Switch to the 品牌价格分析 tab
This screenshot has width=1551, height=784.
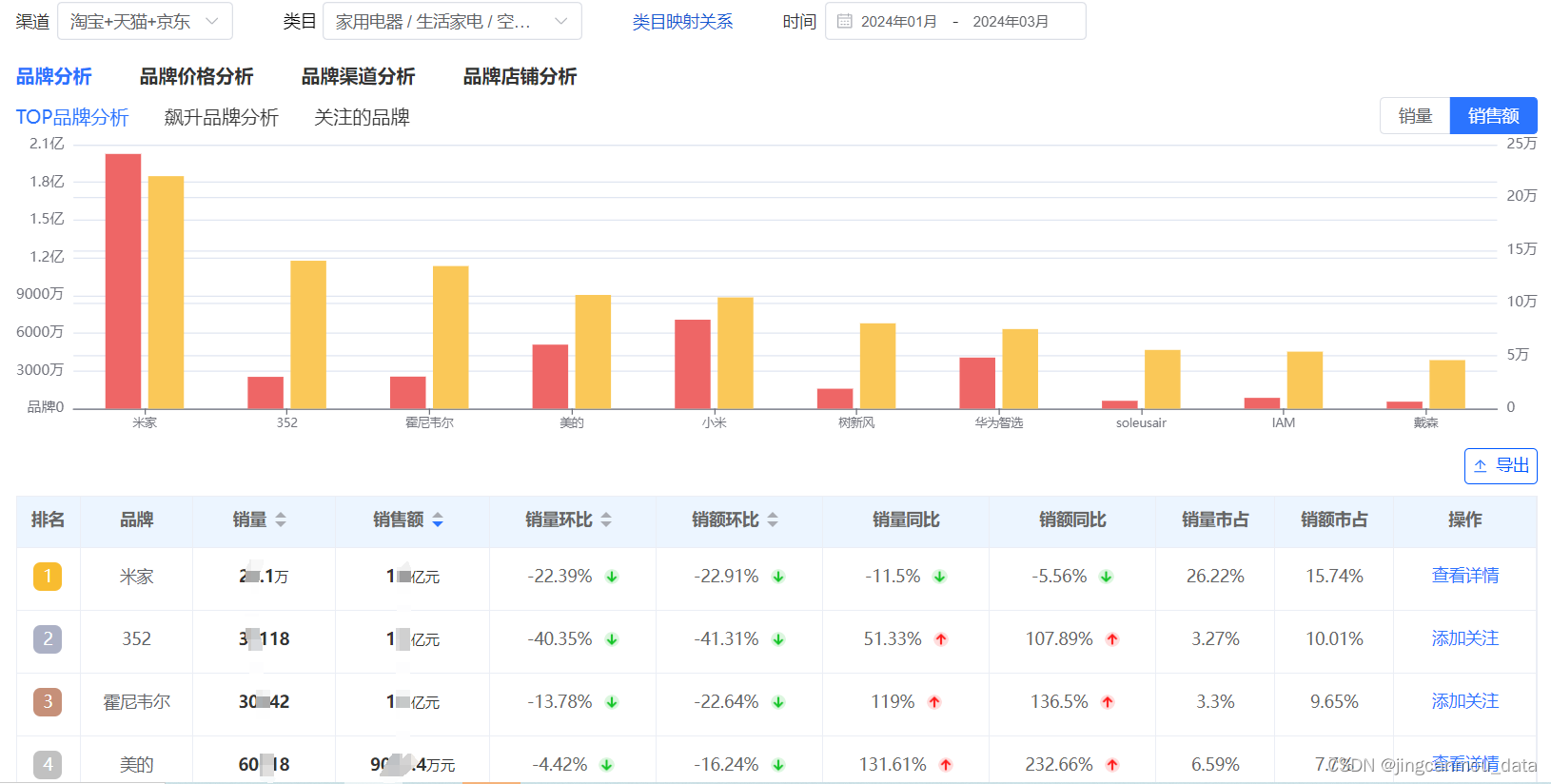tap(197, 76)
